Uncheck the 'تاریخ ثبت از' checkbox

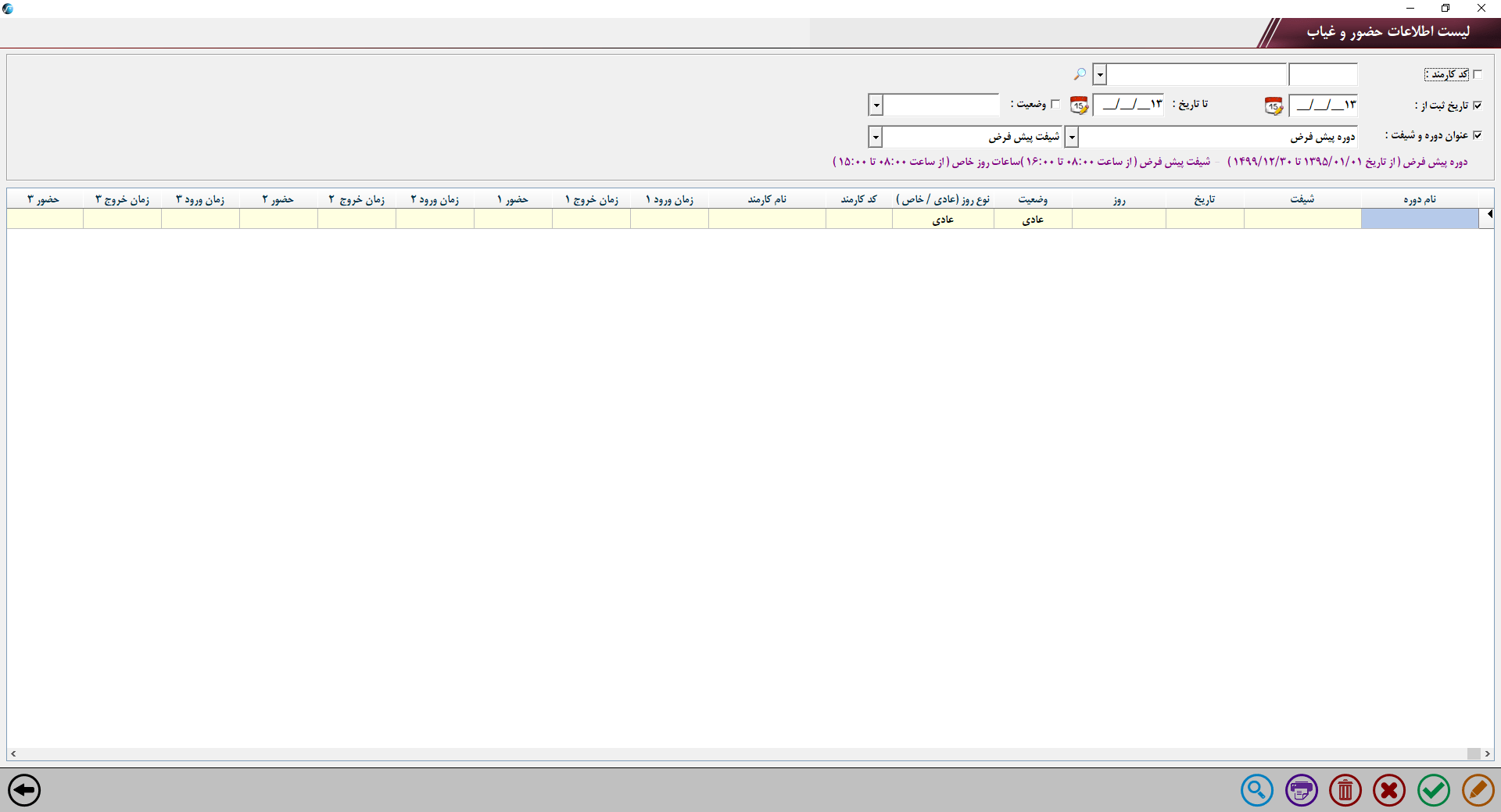click(x=1477, y=106)
